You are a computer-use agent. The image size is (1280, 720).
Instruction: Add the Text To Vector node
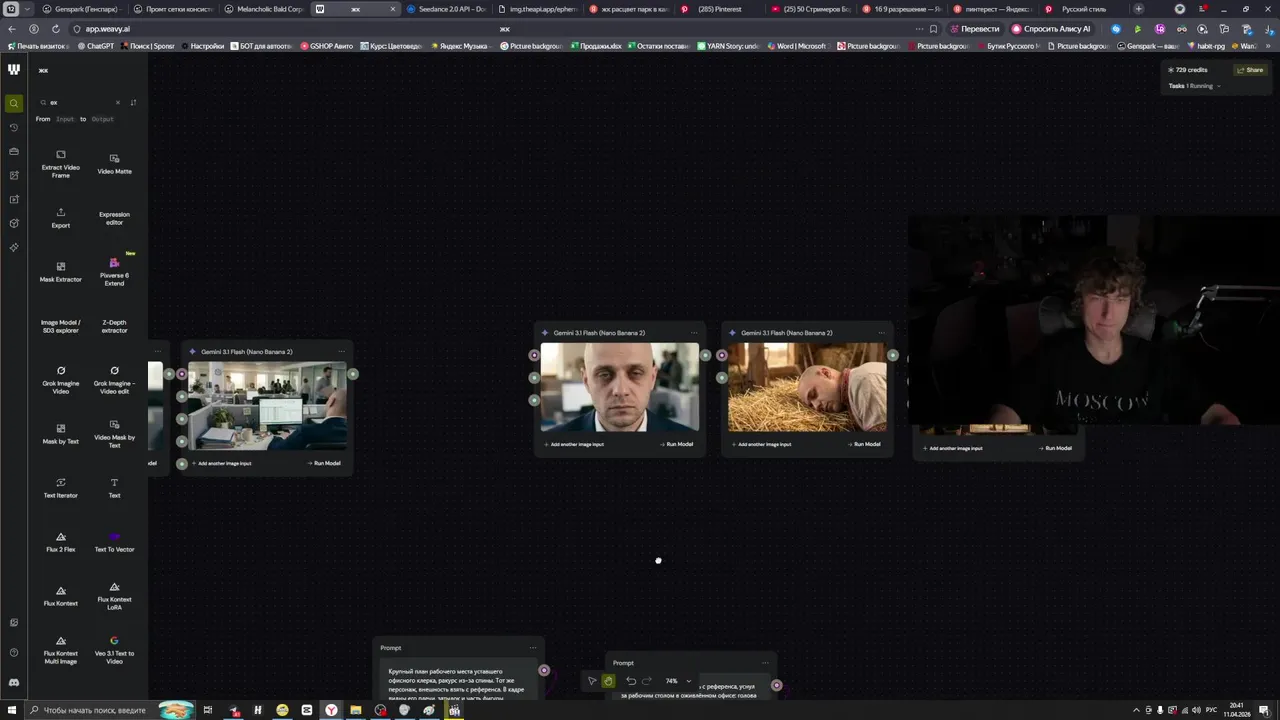click(114, 542)
